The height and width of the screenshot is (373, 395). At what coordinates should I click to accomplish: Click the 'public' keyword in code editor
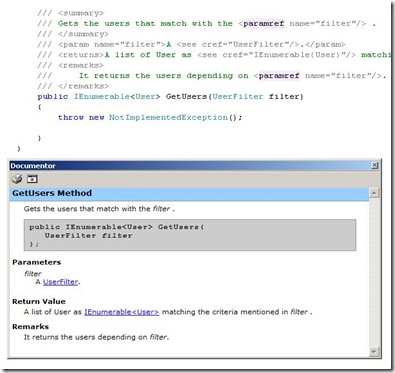[53, 97]
